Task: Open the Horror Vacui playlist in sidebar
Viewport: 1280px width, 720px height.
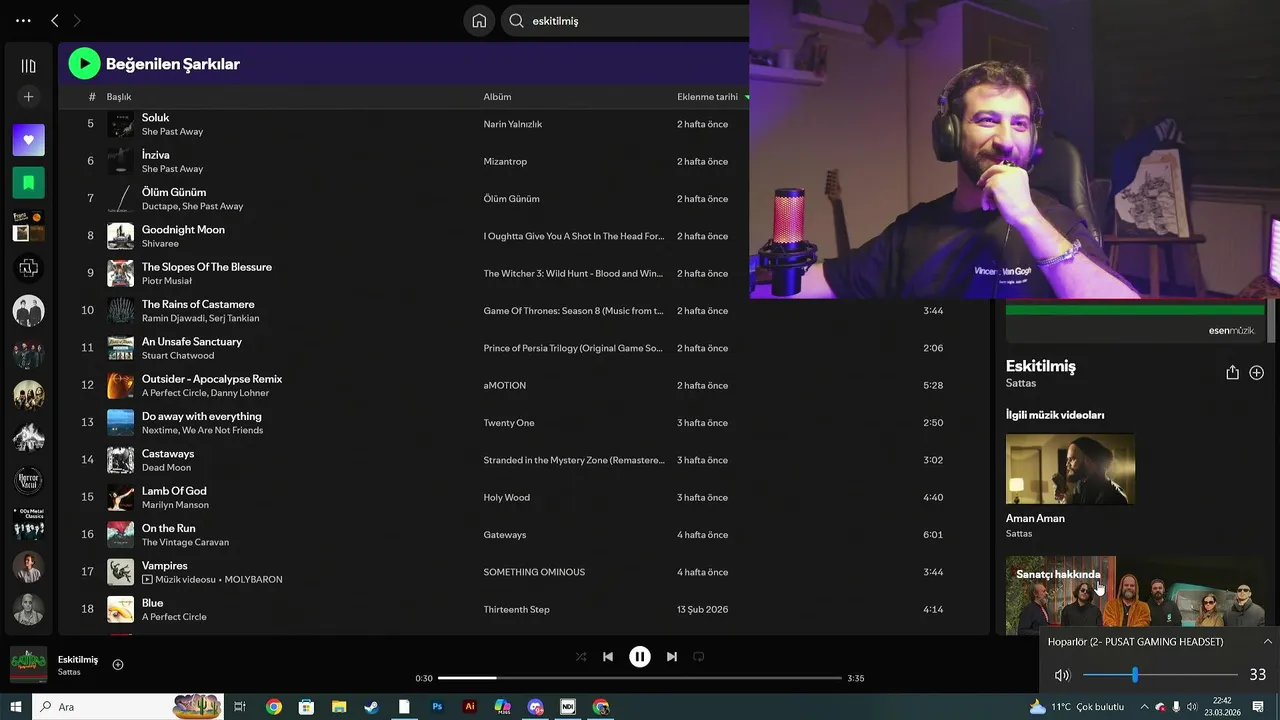Action: click(28, 481)
